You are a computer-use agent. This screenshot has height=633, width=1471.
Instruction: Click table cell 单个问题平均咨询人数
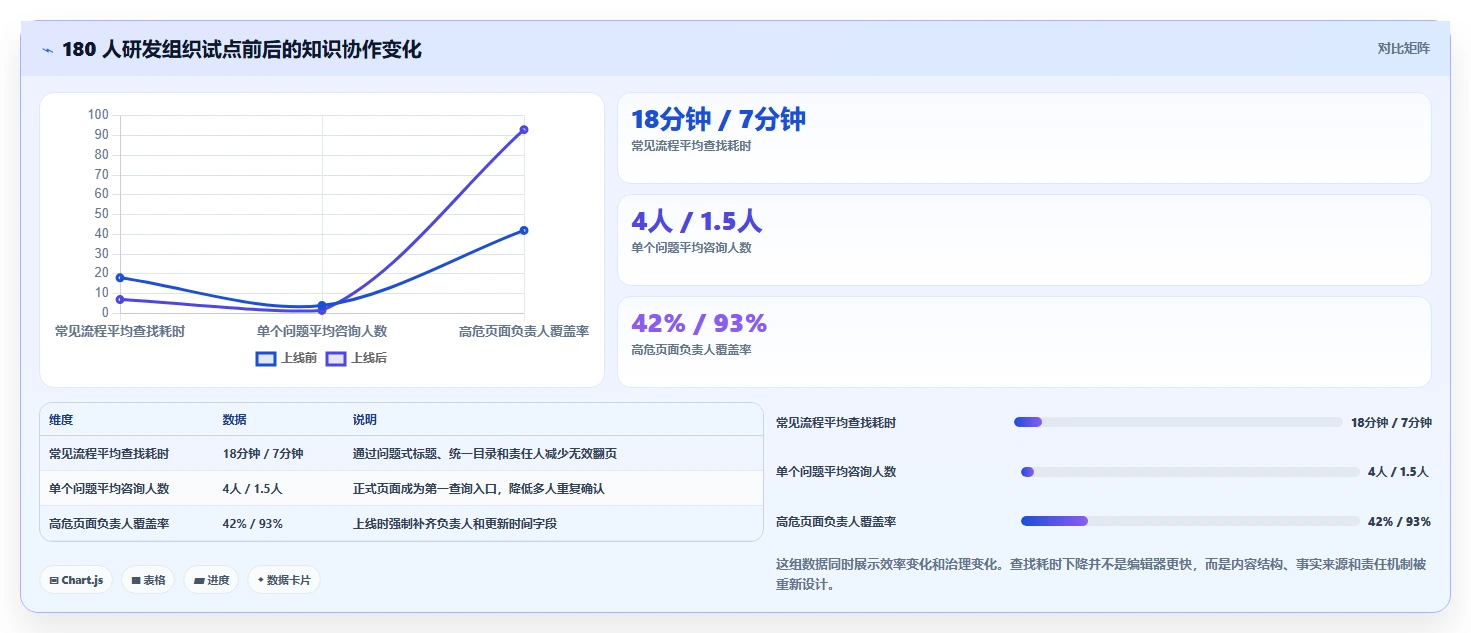(x=109, y=489)
